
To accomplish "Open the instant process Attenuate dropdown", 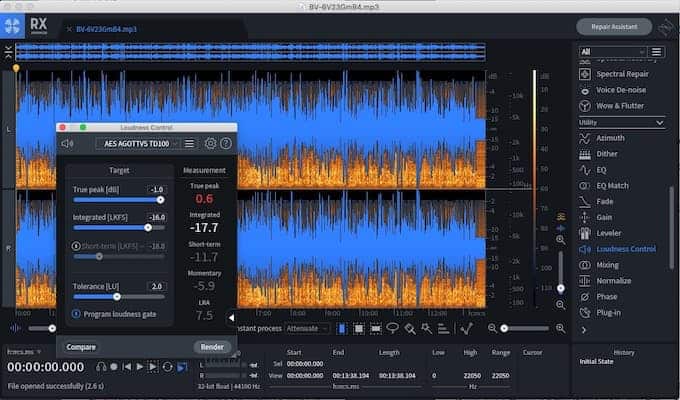I will click(307, 329).
